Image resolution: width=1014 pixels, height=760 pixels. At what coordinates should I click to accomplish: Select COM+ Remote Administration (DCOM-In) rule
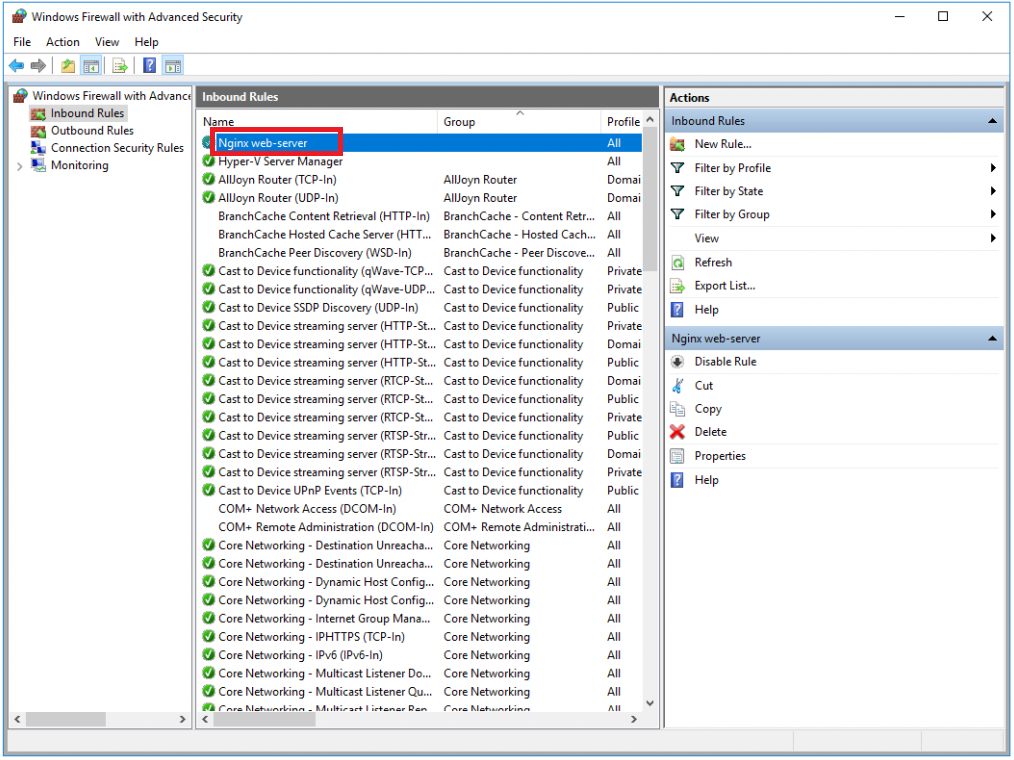coord(421,527)
